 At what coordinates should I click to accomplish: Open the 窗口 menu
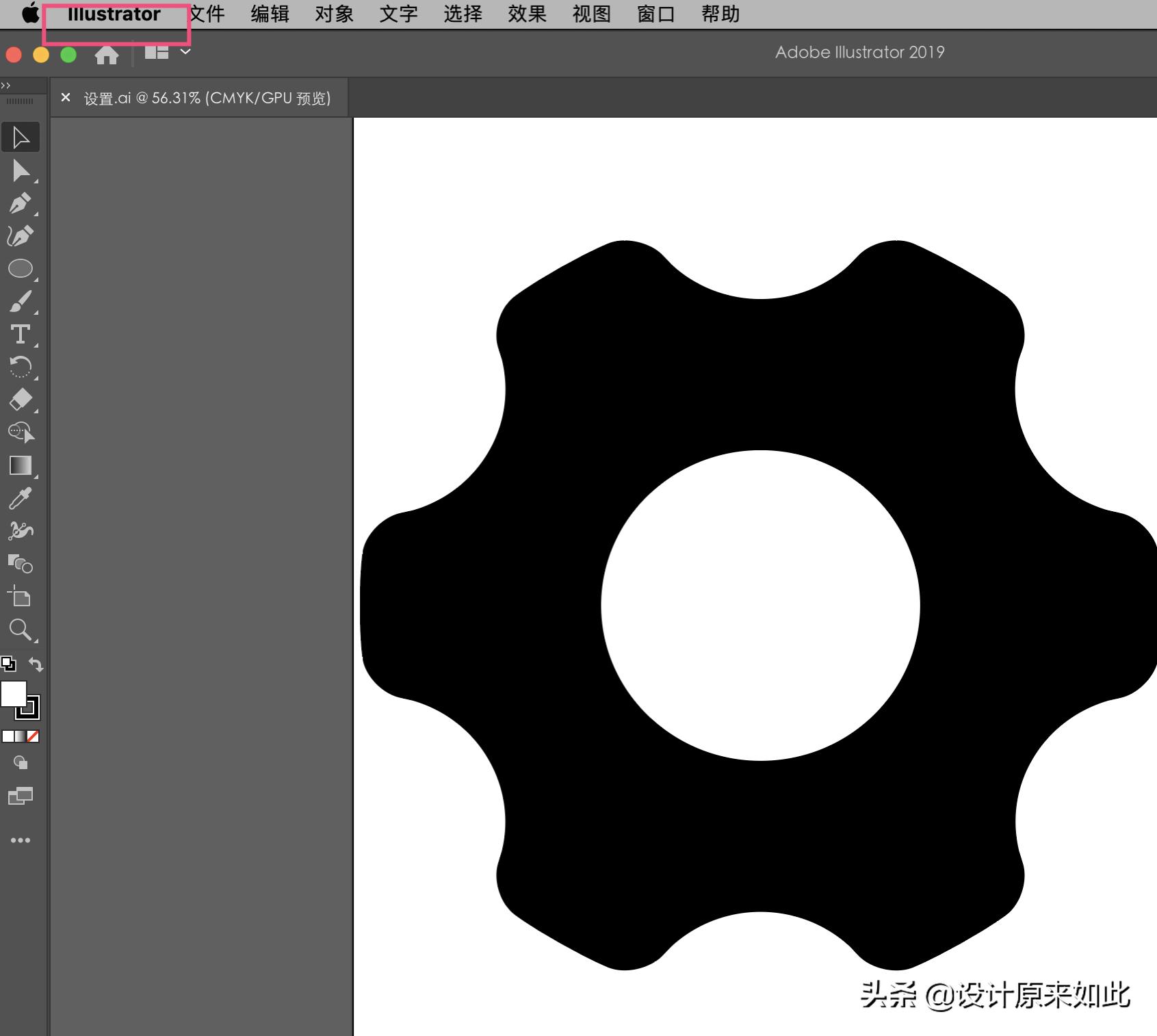pyautogui.click(x=655, y=13)
